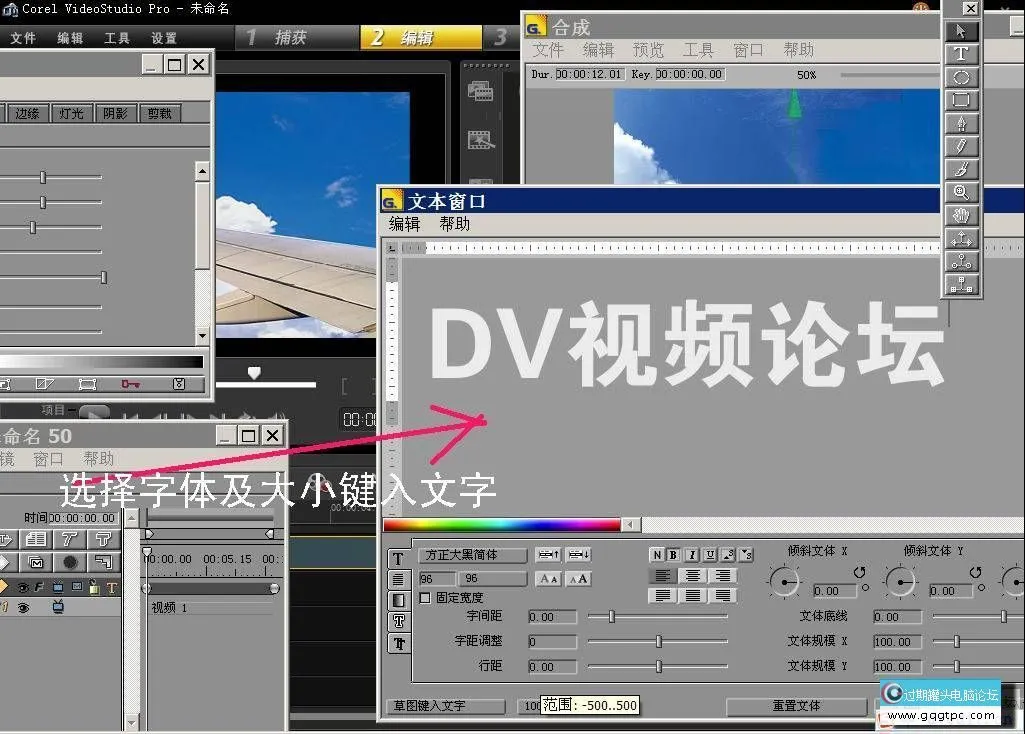The image size is (1025, 734).
Task: Switch to the 阴影 tab in left panel
Action: pyautogui.click(x=115, y=113)
